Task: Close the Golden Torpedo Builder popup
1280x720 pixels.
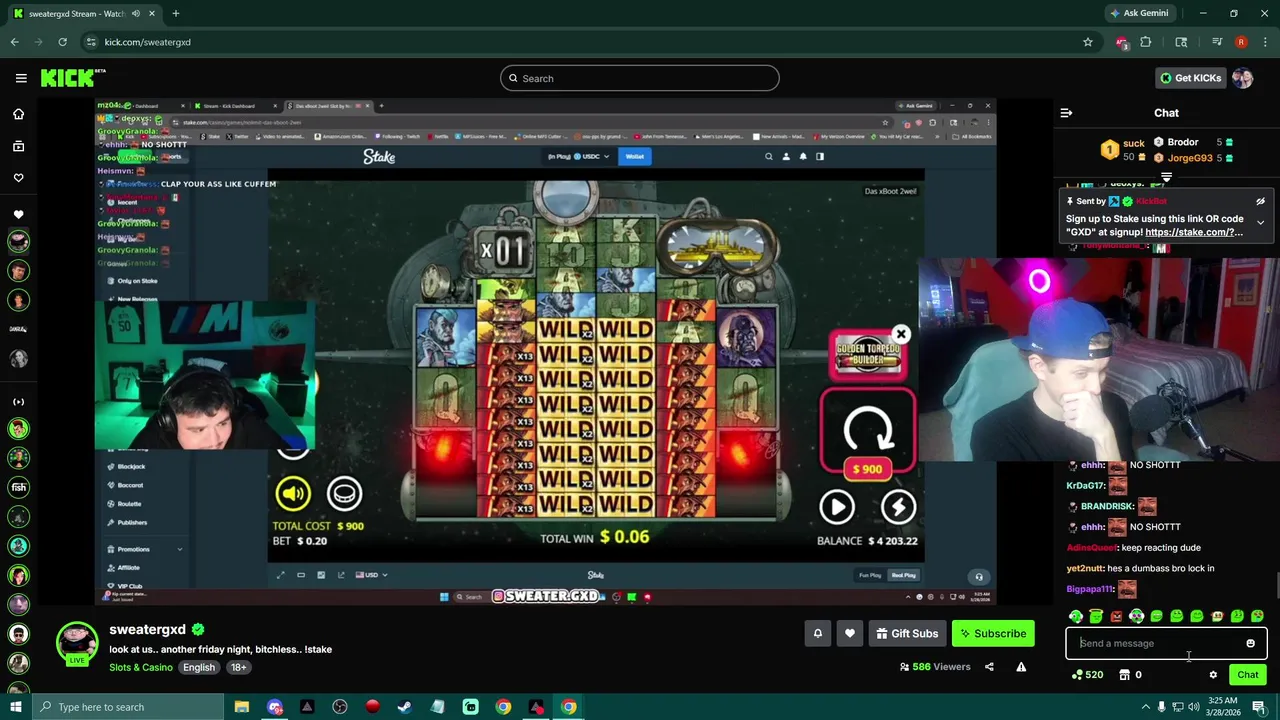Action: (x=901, y=334)
